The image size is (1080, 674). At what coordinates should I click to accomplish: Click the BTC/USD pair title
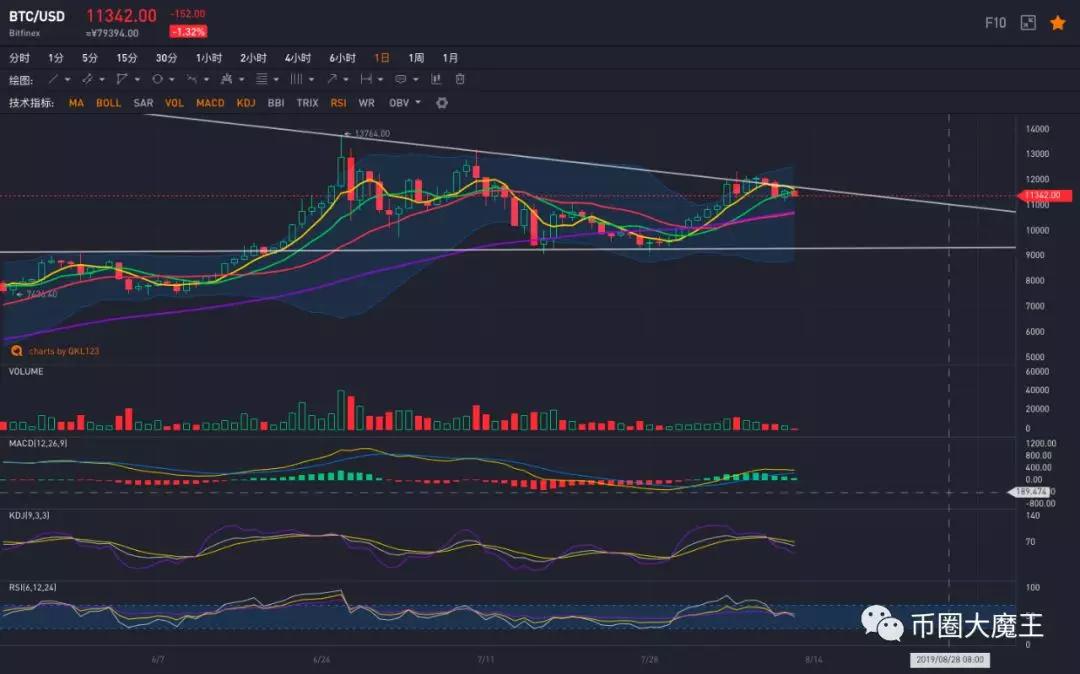coord(37,16)
